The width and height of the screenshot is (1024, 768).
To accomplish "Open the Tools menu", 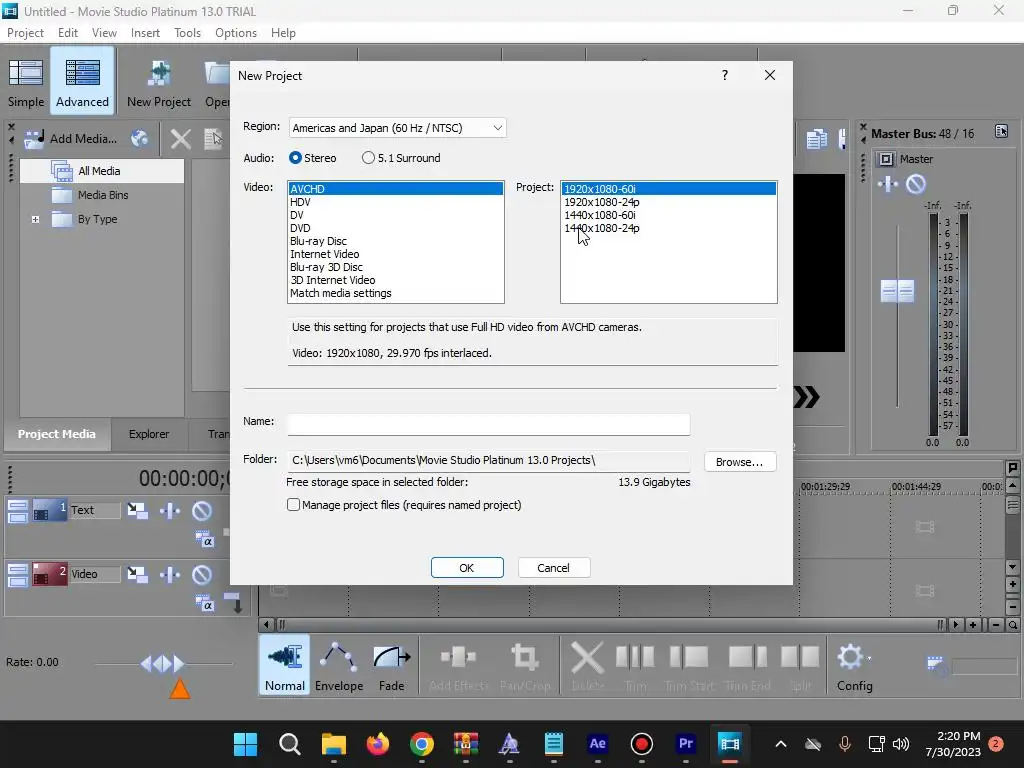I will (187, 33).
